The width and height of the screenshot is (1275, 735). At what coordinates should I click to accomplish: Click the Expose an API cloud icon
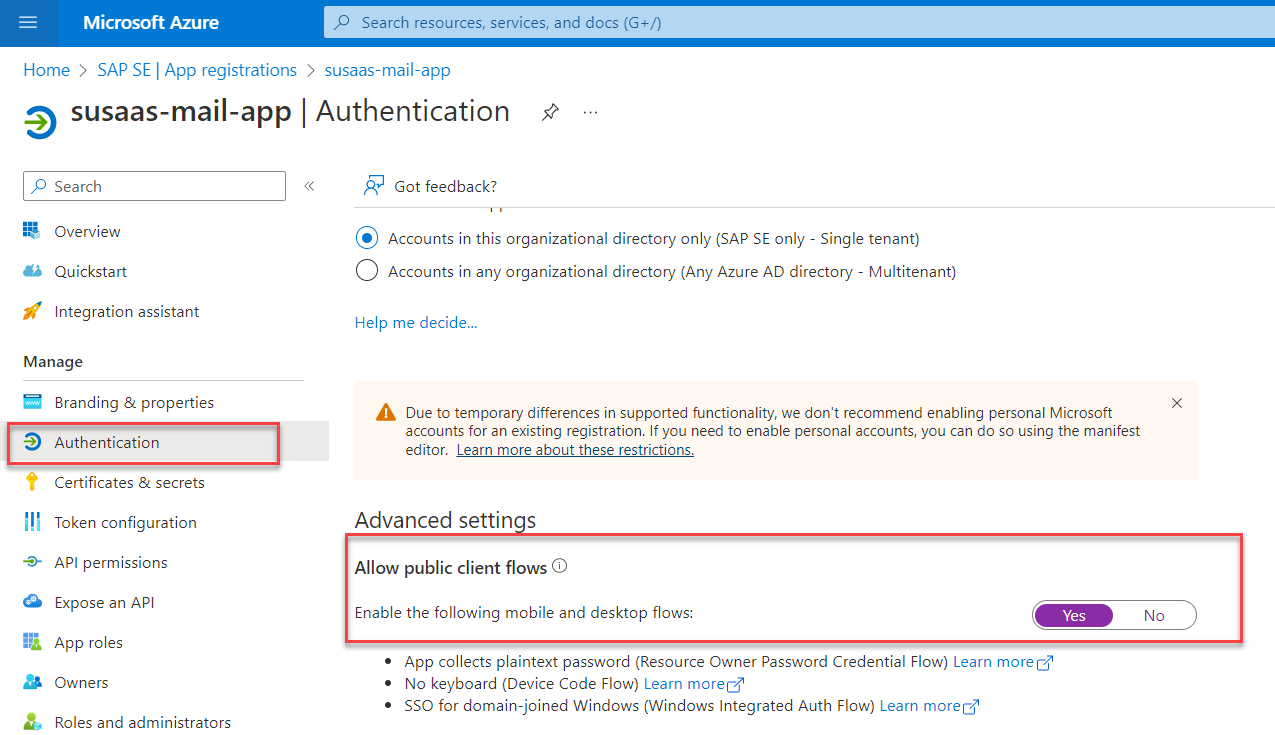[33, 602]
